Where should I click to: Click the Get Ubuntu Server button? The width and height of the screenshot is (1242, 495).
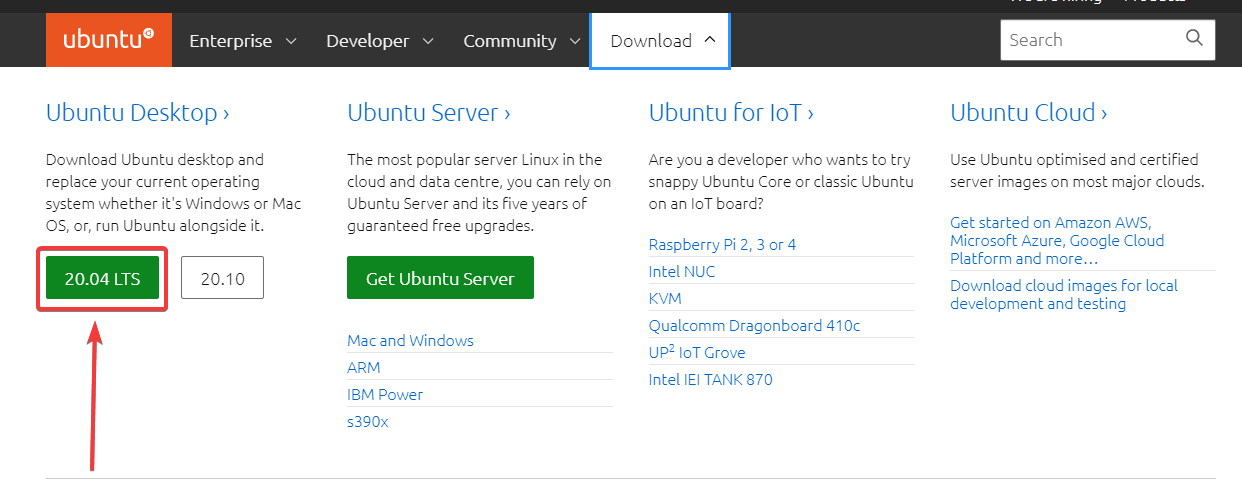pos(440,278)
